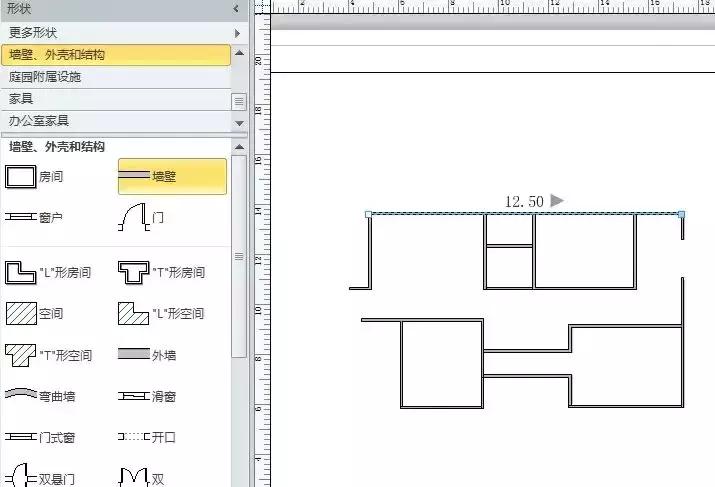
Task: Open 办公室家具 stencil tab
Action: pos(116,121)
